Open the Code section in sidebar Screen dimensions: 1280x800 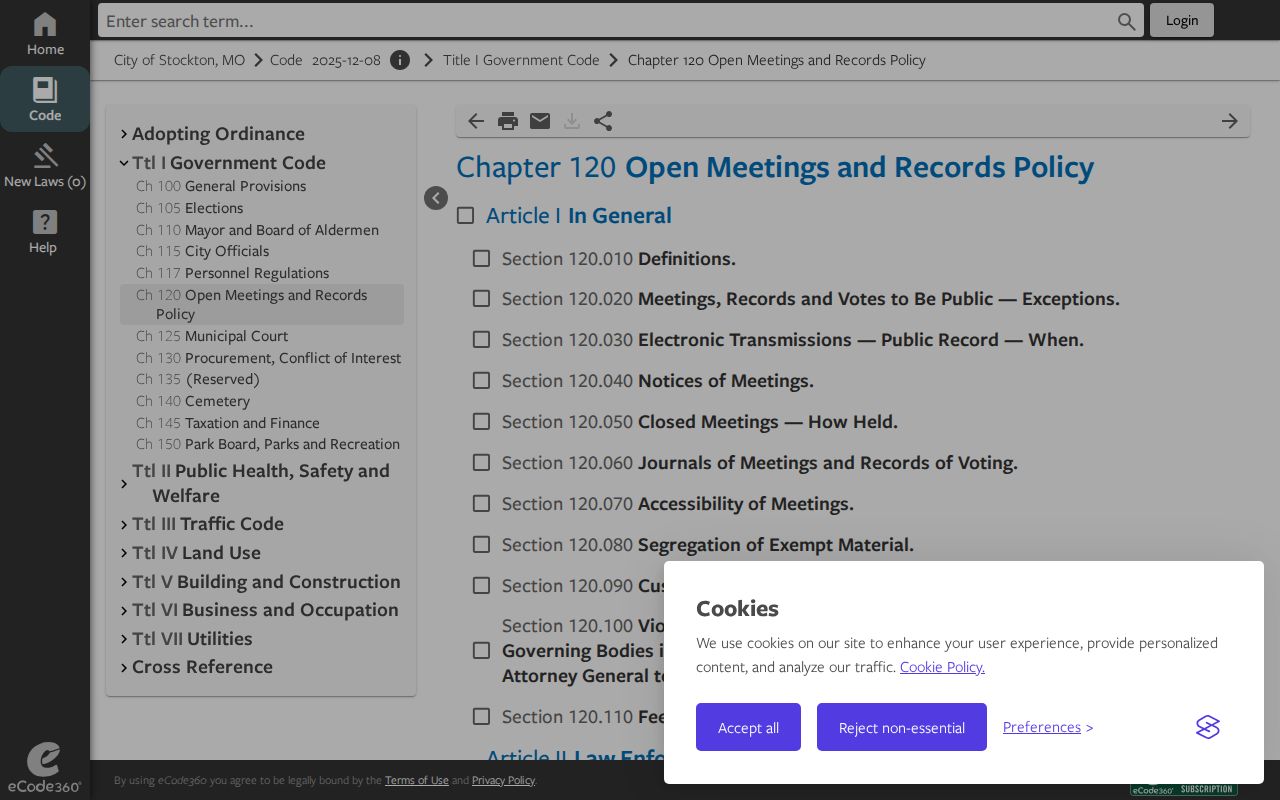[x=45, y=99]
